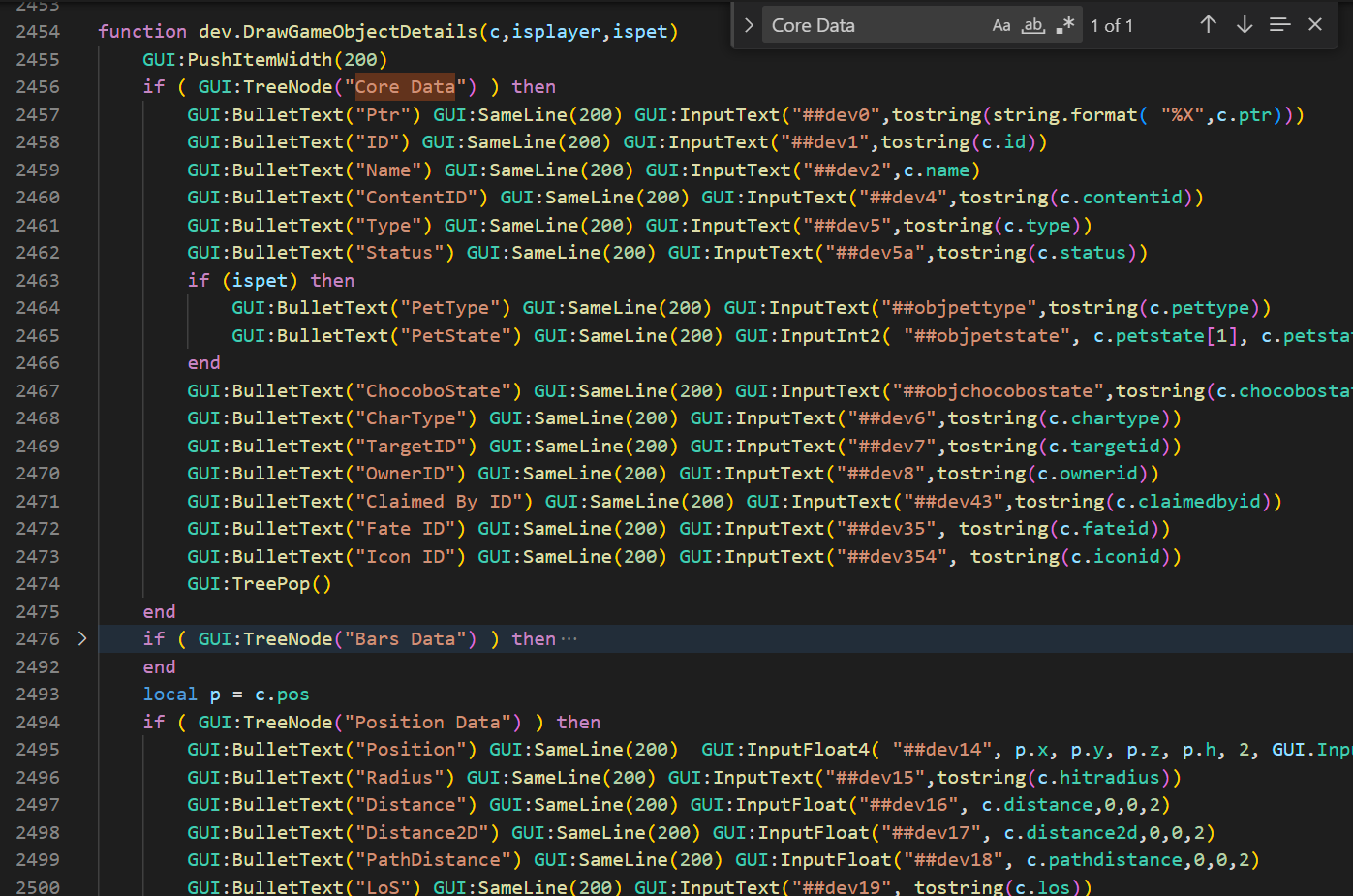Click the 'Core Data' search input
Image resolution: width=1353 pixels, height=896 pixels.
tap(872, 26)
